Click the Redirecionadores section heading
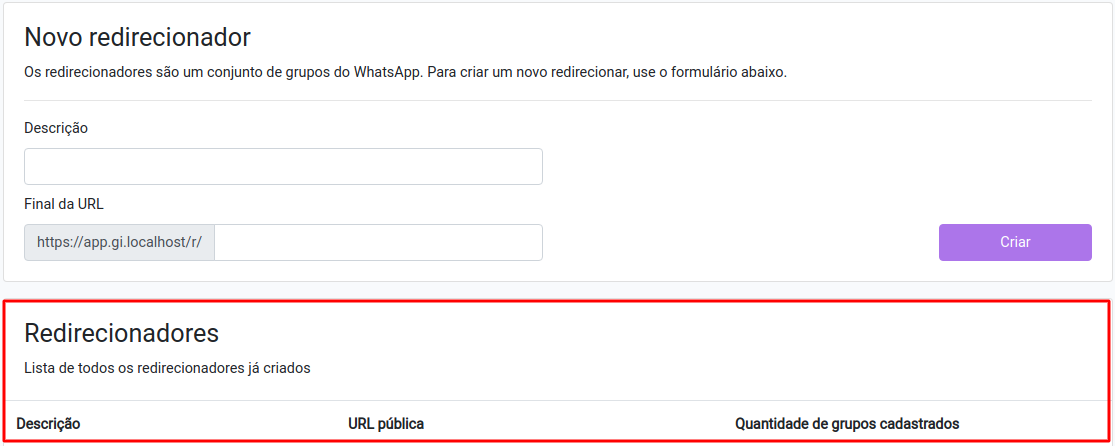Screen dimensions: 1115x446 pos(121,333)
